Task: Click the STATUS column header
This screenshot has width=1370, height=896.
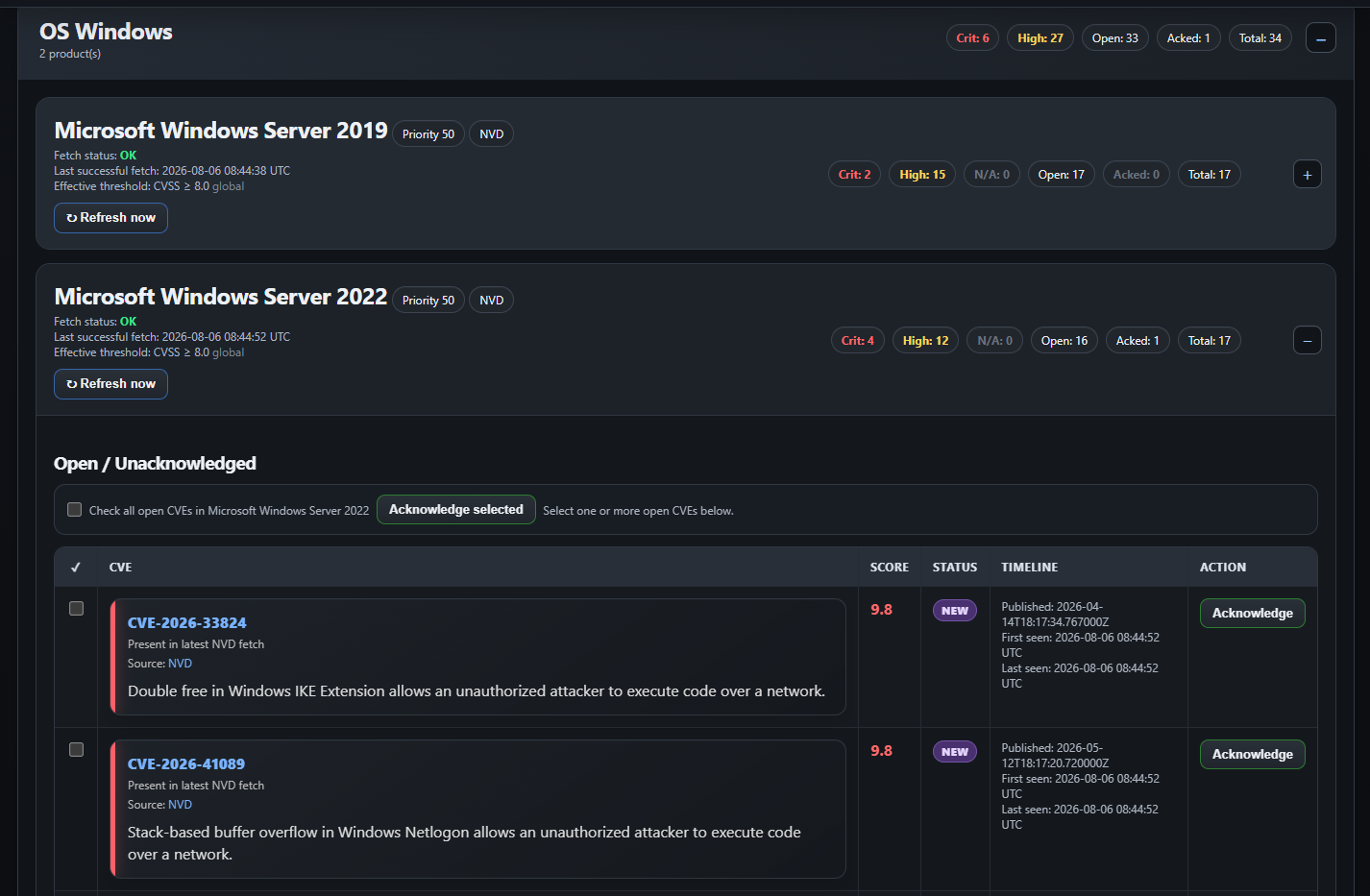Action: pyautogui.click(x=954, y=568)
